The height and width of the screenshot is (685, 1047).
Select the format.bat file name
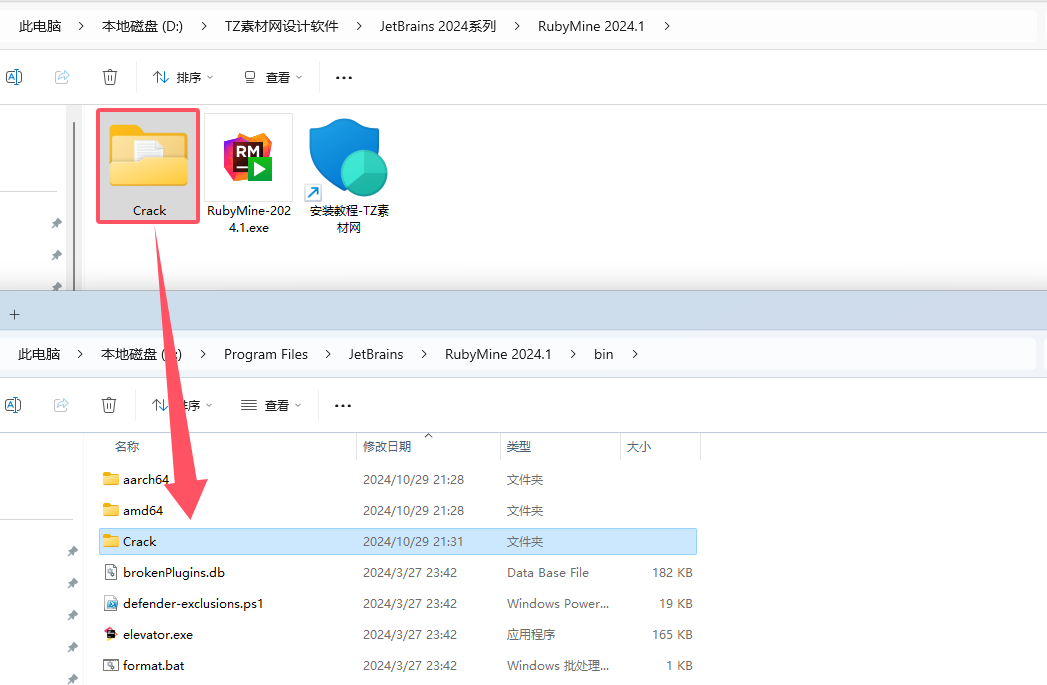(x=154, y=666)
